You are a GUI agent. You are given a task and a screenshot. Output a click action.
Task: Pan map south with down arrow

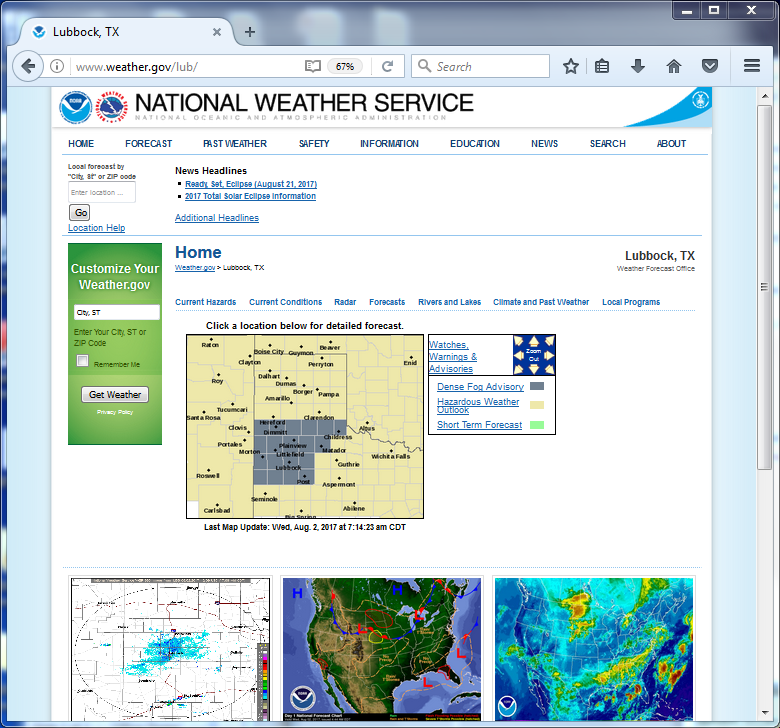click(534, 369)
